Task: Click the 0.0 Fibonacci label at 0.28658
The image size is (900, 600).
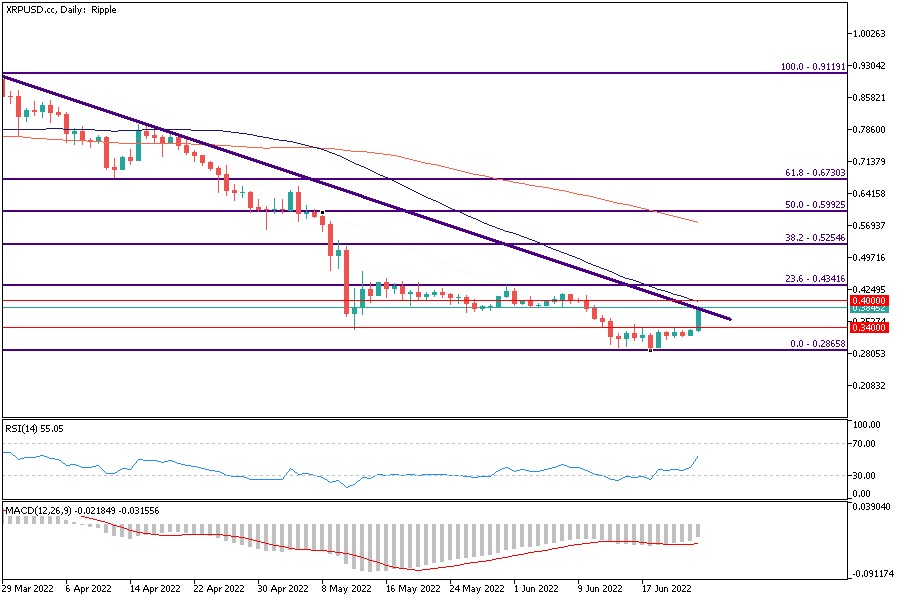Action: pyautogui.click(x=818, y=343)
